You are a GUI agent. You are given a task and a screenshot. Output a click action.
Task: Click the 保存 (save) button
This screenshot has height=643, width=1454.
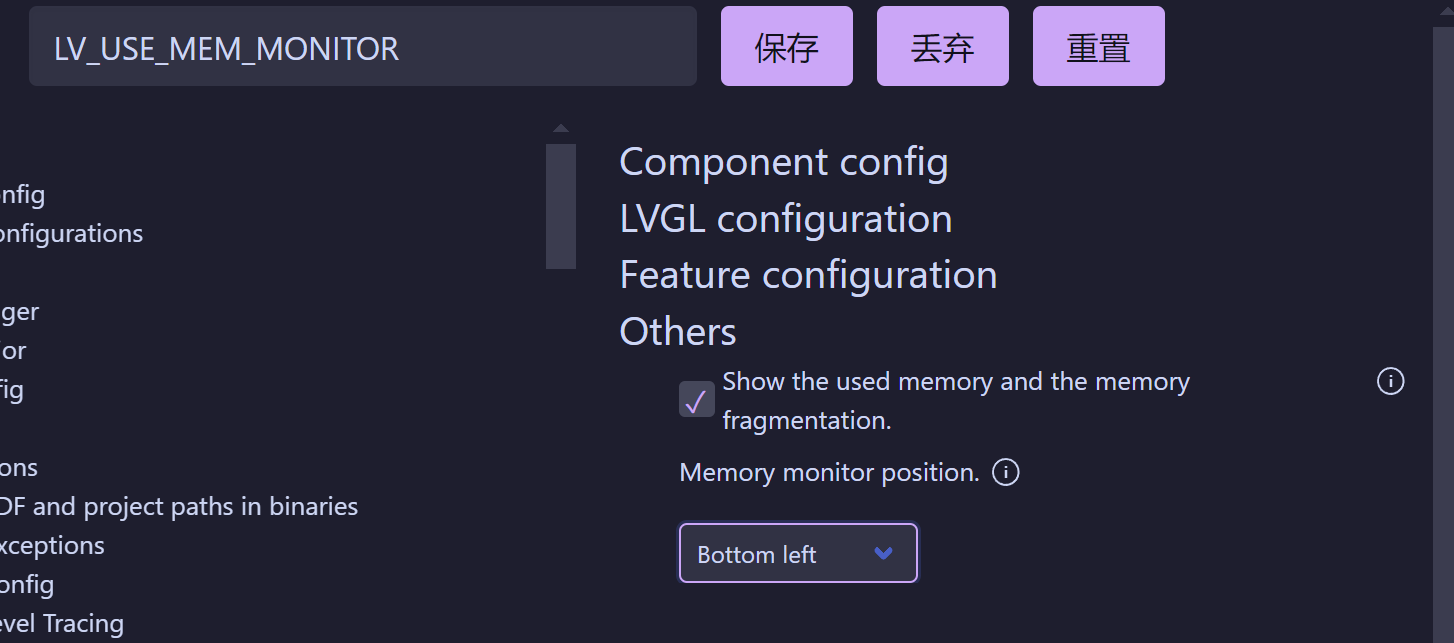coord(786,47)
